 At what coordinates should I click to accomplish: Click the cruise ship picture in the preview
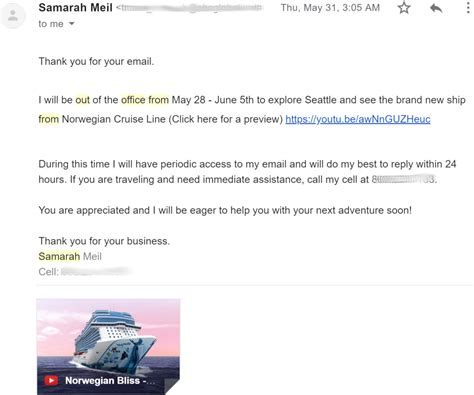coord(113,342)
